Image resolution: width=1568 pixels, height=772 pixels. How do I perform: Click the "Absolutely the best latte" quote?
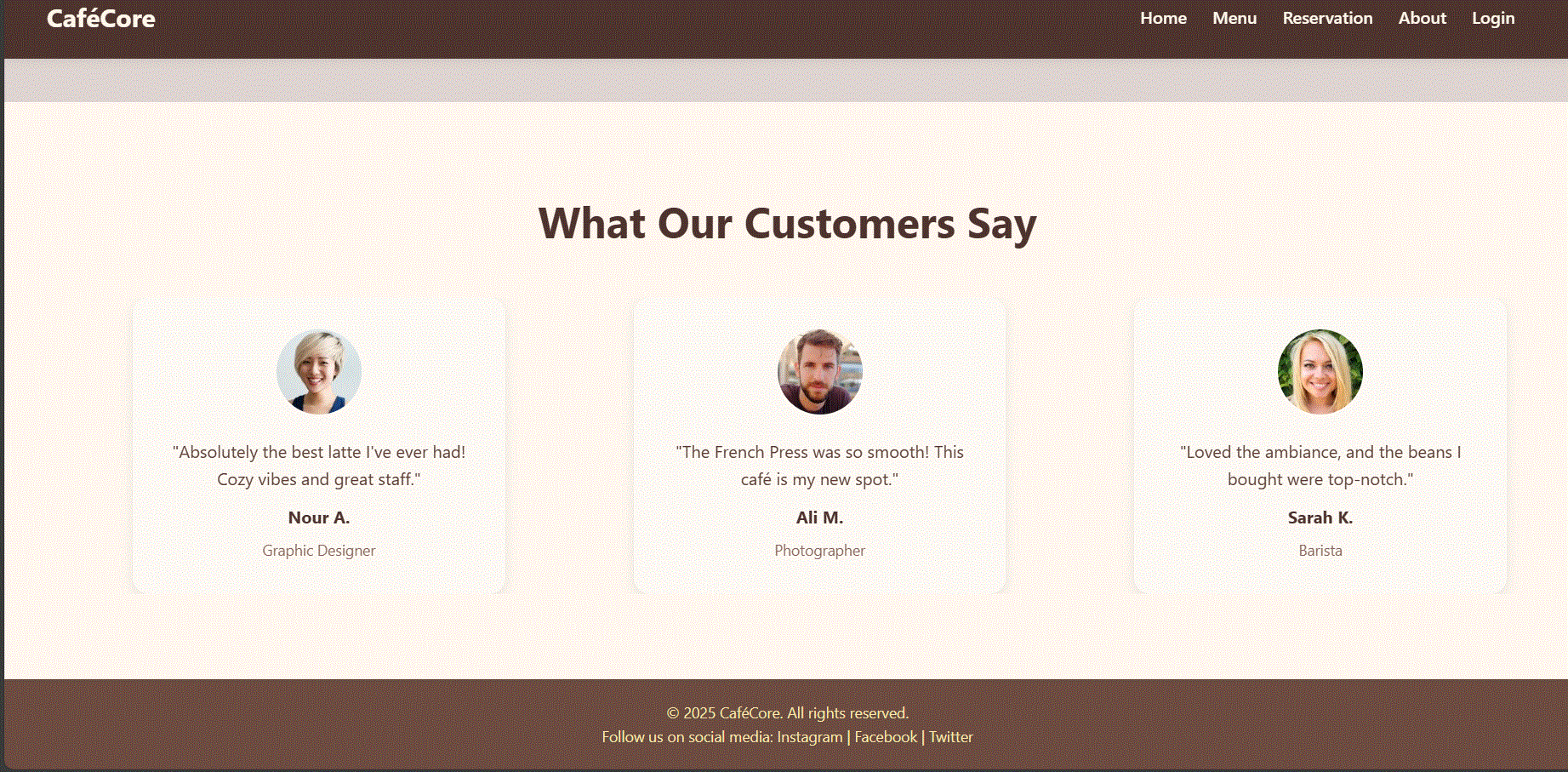pyautogui.click(x=319, y=466)
